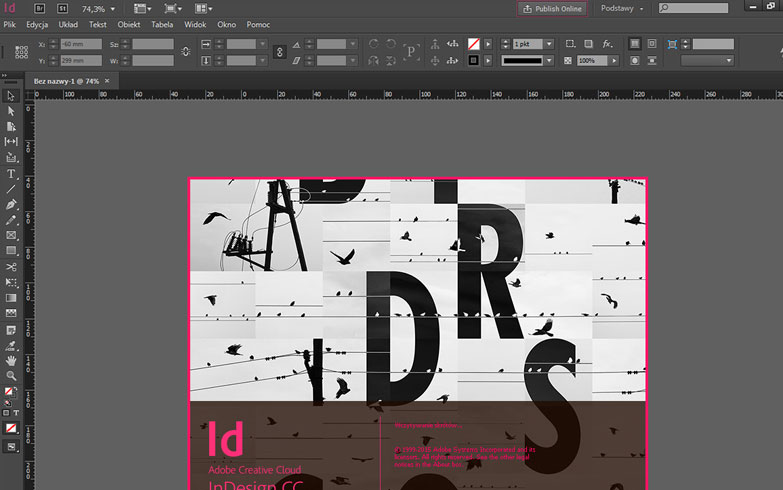783x490 pixels.
Task: Open the Tekst menu
Action: 97,24
